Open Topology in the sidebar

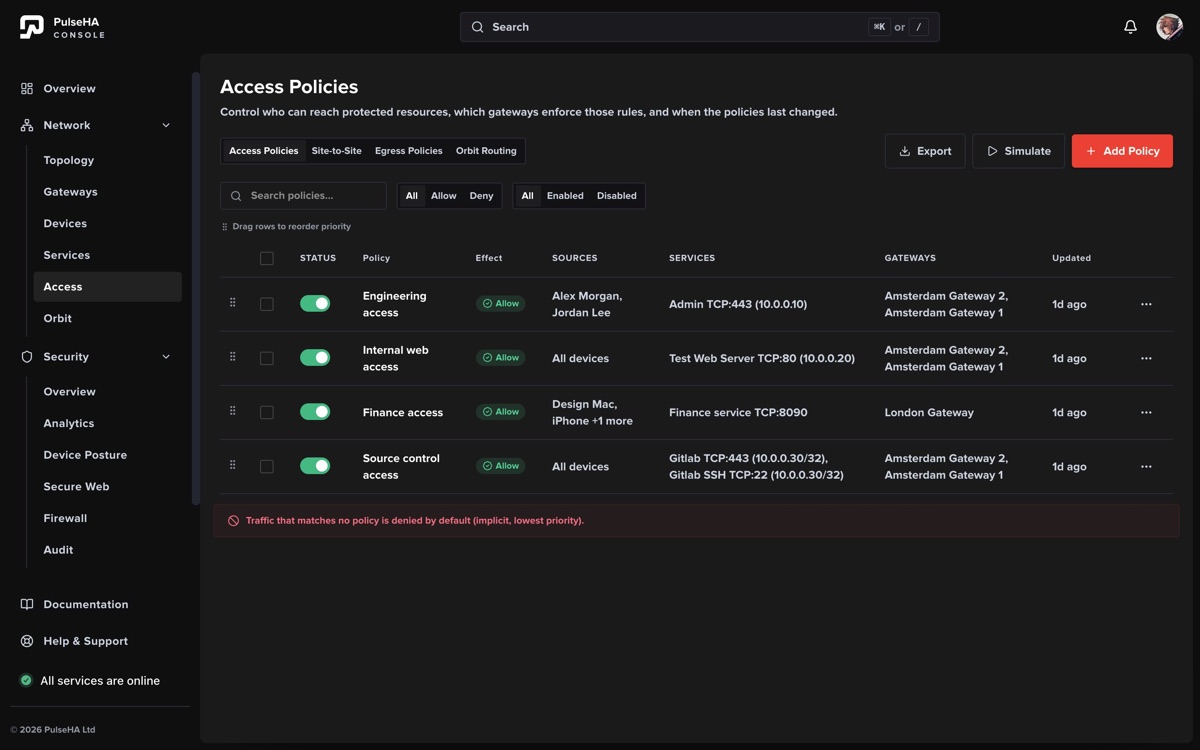coord(107,160)
